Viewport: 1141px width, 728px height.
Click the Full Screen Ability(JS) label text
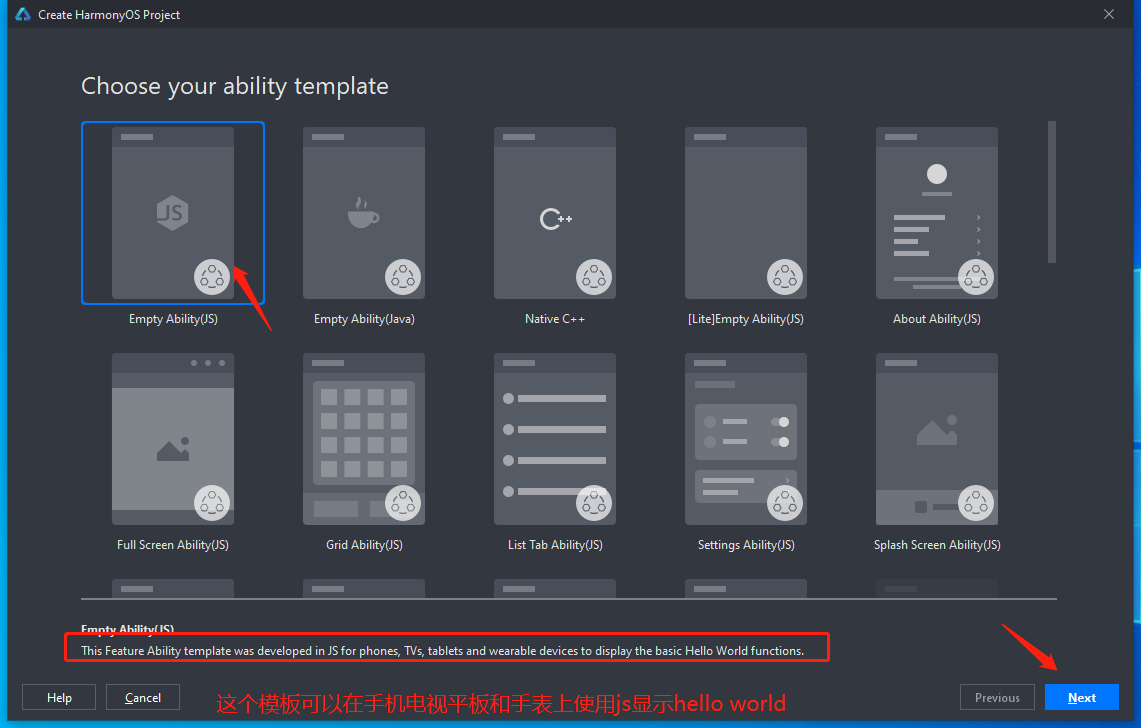[172, 545]
